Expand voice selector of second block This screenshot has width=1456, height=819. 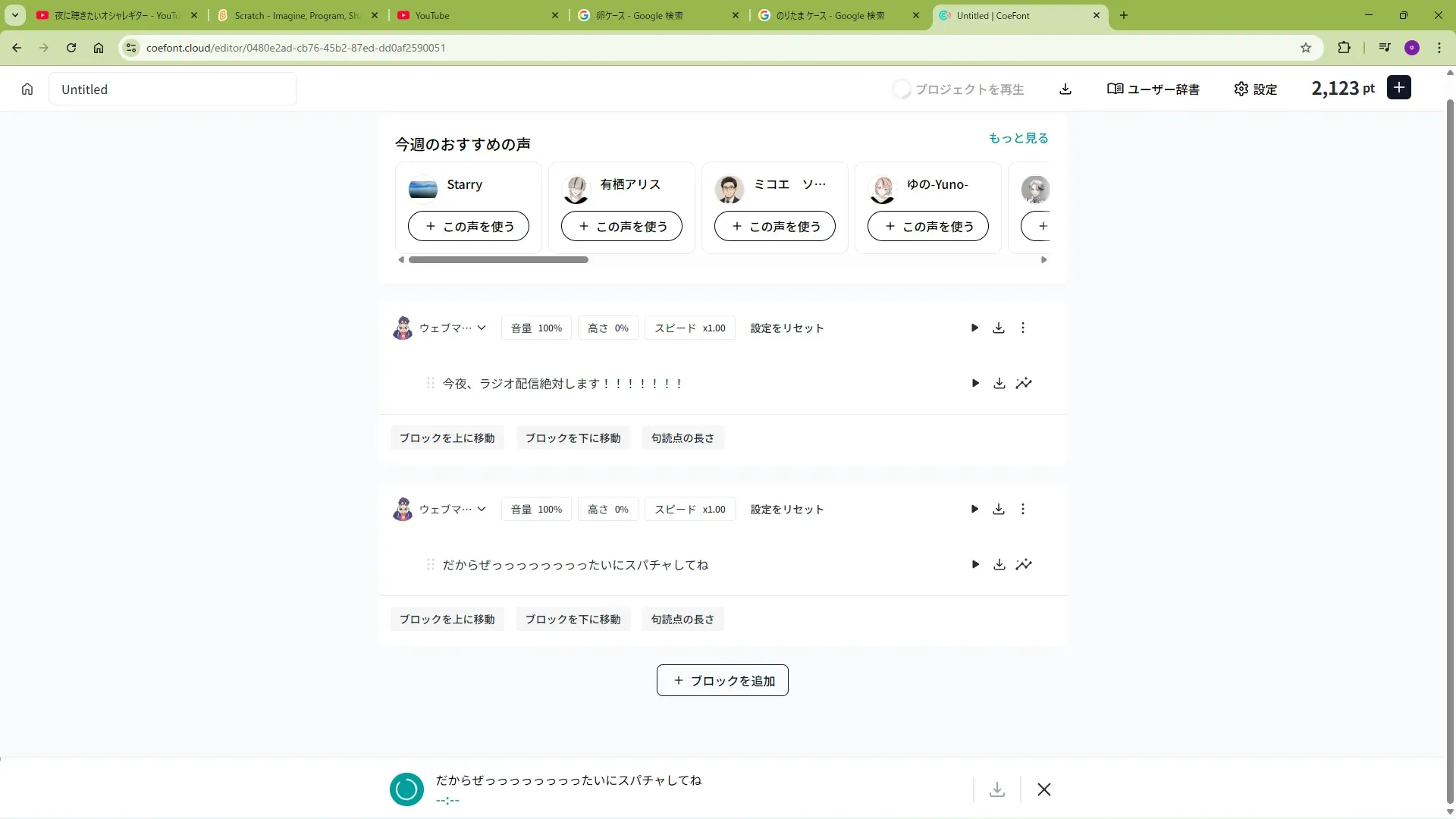[x=481, y=510]
